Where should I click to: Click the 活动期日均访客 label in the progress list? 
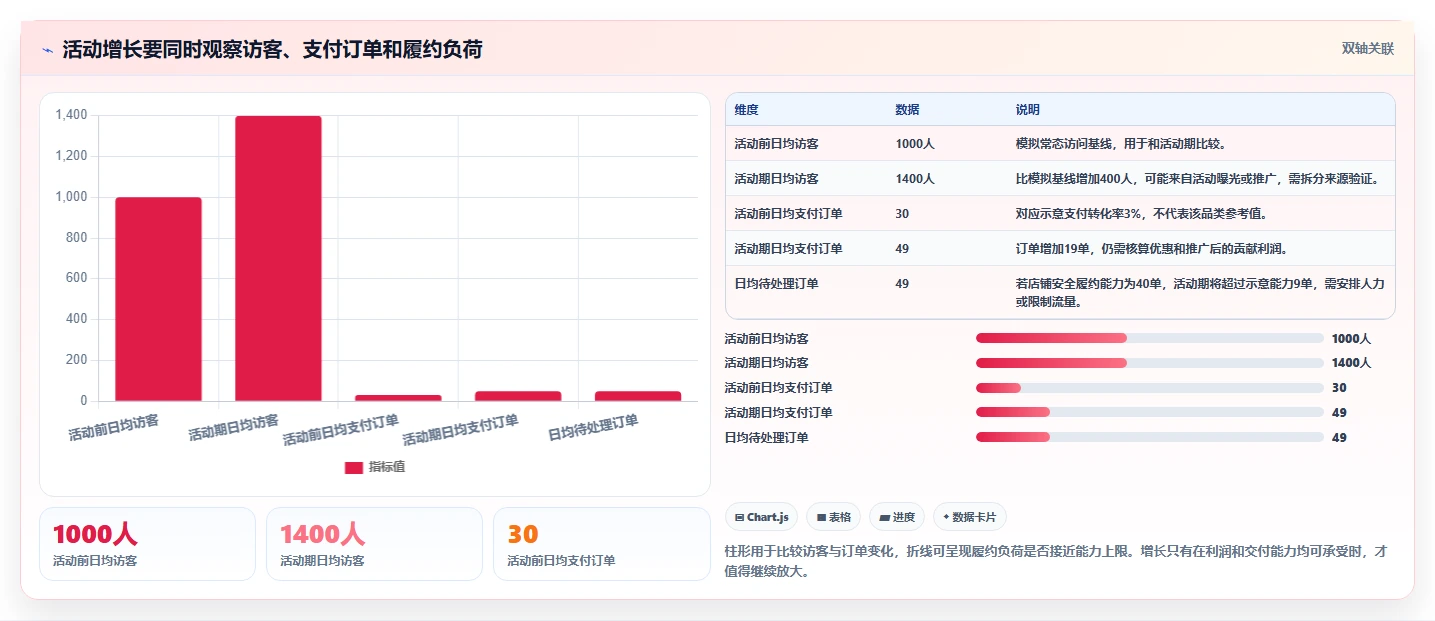pyautogui.click(x=767, y=363)
